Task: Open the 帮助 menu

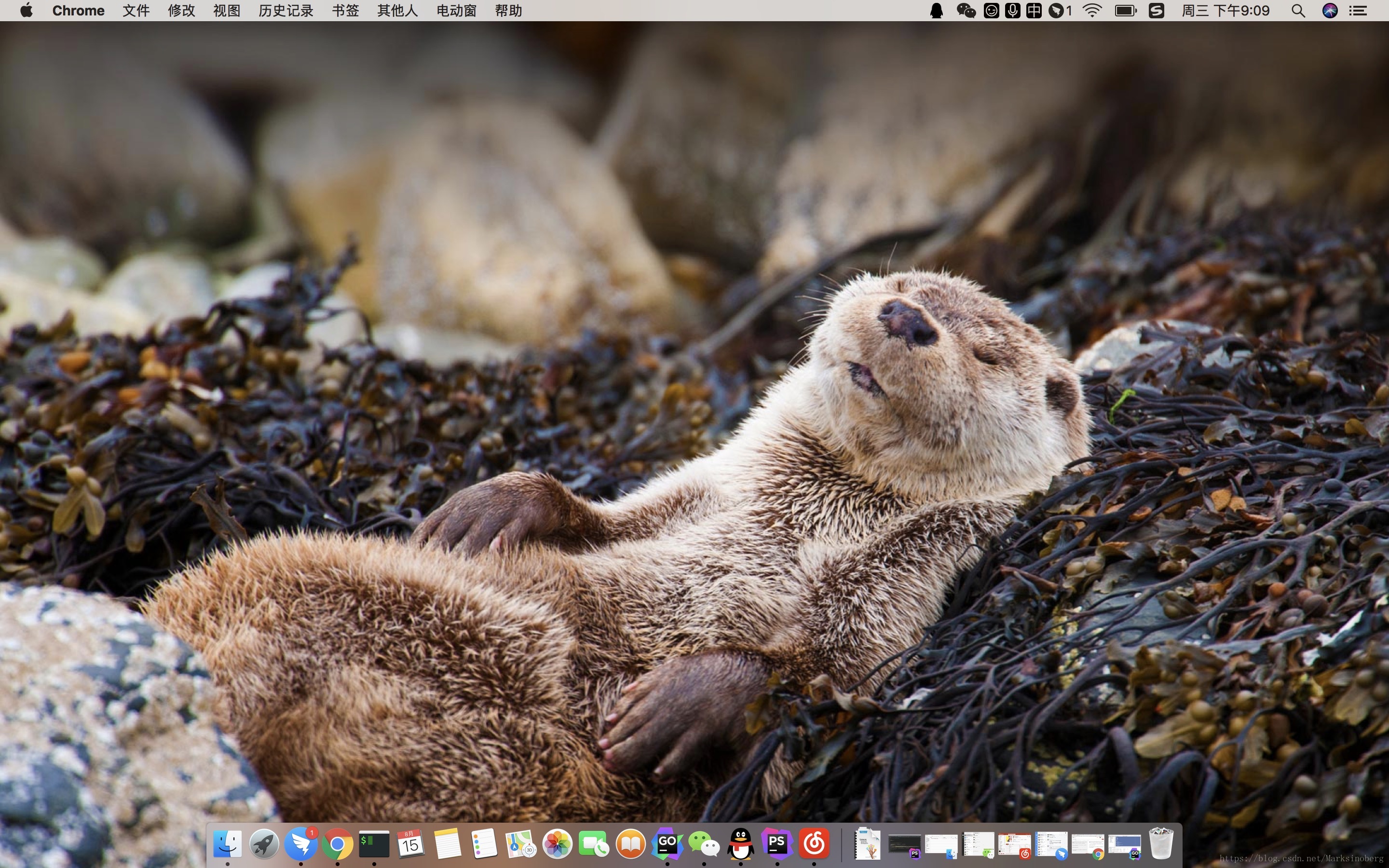Action: [x=508, y=10]
